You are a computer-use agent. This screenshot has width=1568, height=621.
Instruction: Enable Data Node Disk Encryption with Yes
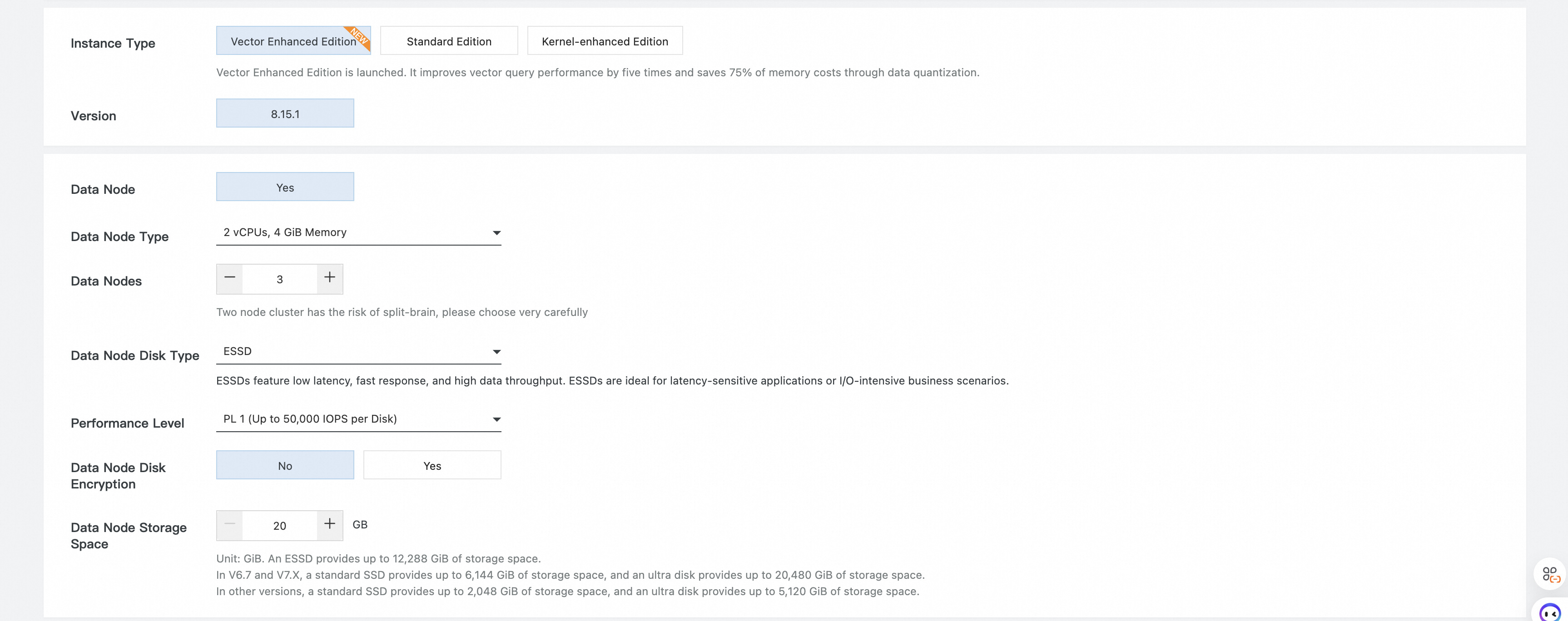432,465
